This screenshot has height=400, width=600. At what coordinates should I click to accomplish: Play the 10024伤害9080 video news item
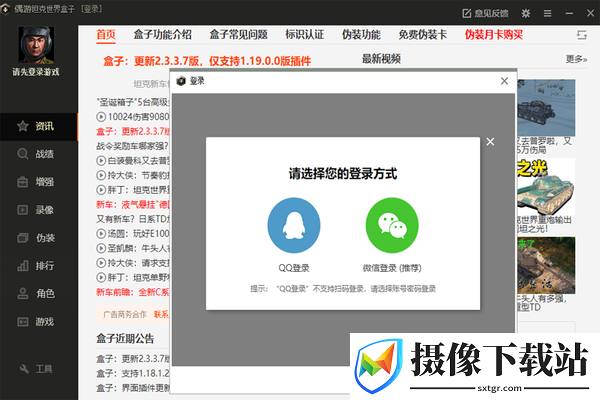[x=132, y=117]
